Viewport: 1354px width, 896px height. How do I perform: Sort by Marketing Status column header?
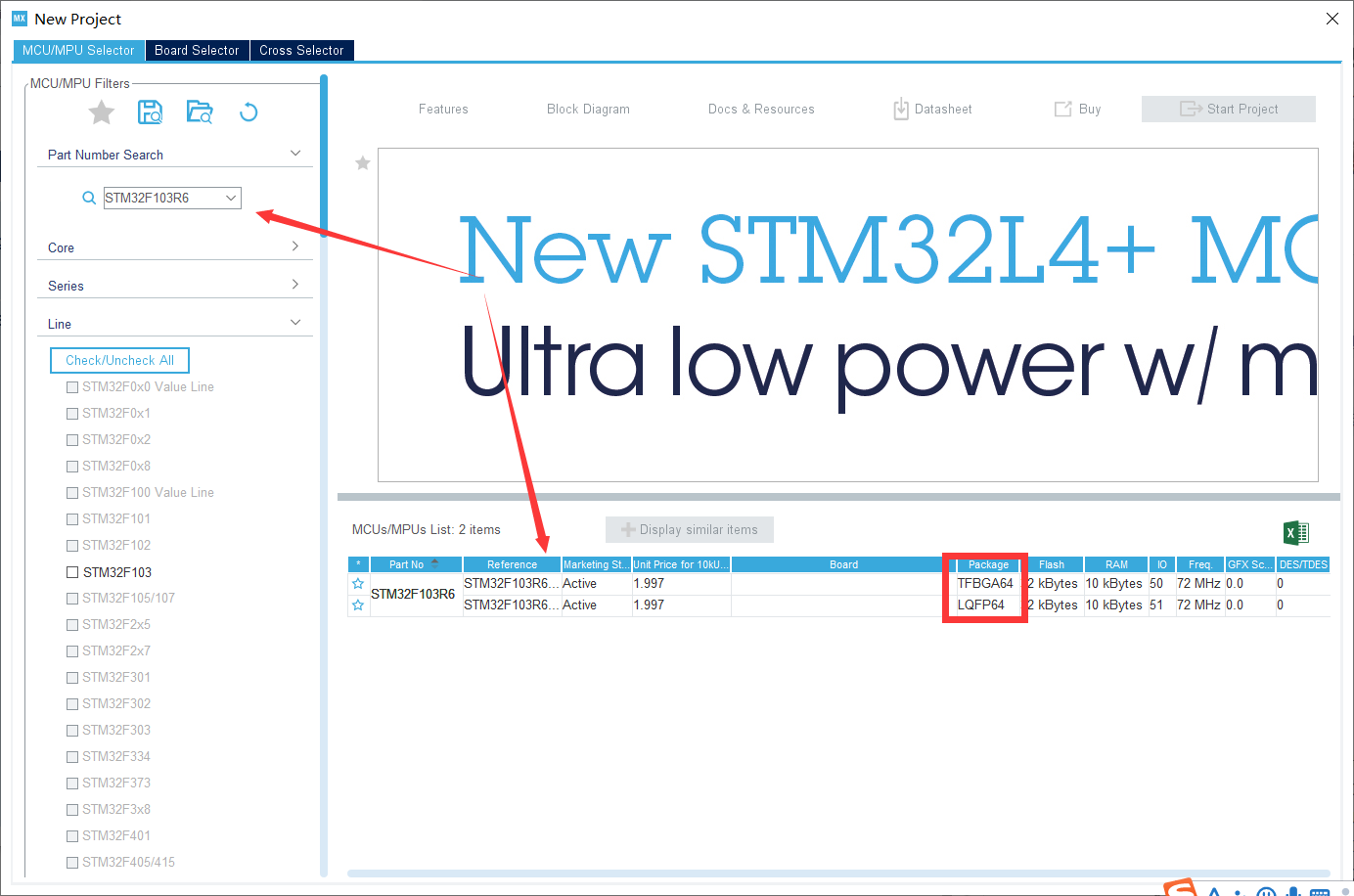pos(596,564)
